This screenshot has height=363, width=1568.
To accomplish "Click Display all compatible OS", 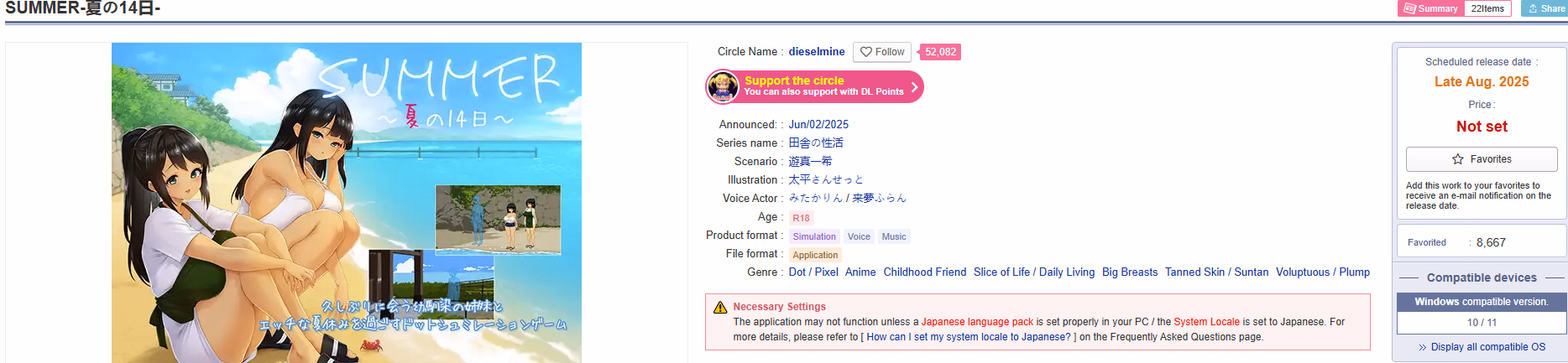I will click(x=1482, y=347).
